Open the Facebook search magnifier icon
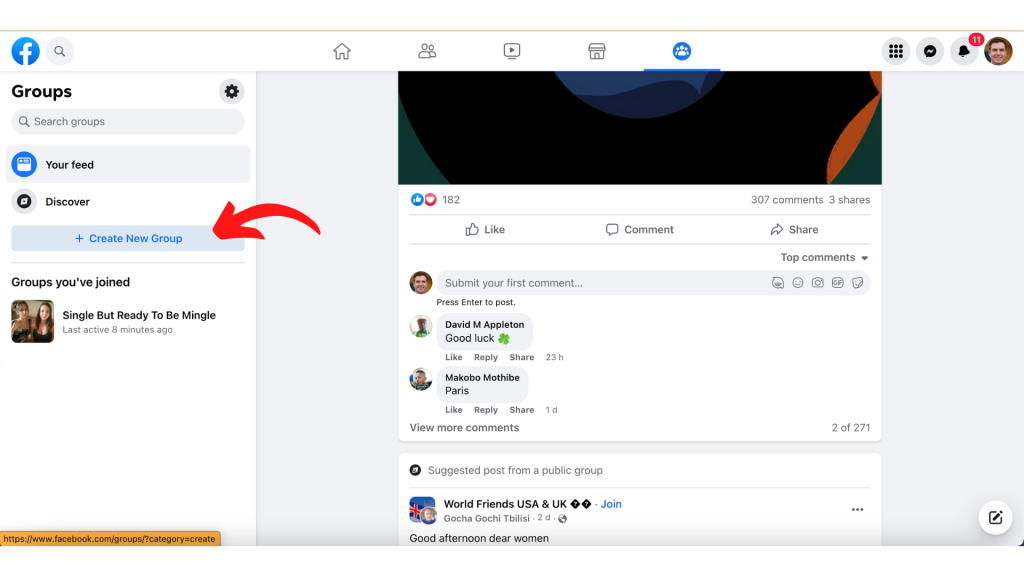This screenshot has width=1024, height=576. 59,51
